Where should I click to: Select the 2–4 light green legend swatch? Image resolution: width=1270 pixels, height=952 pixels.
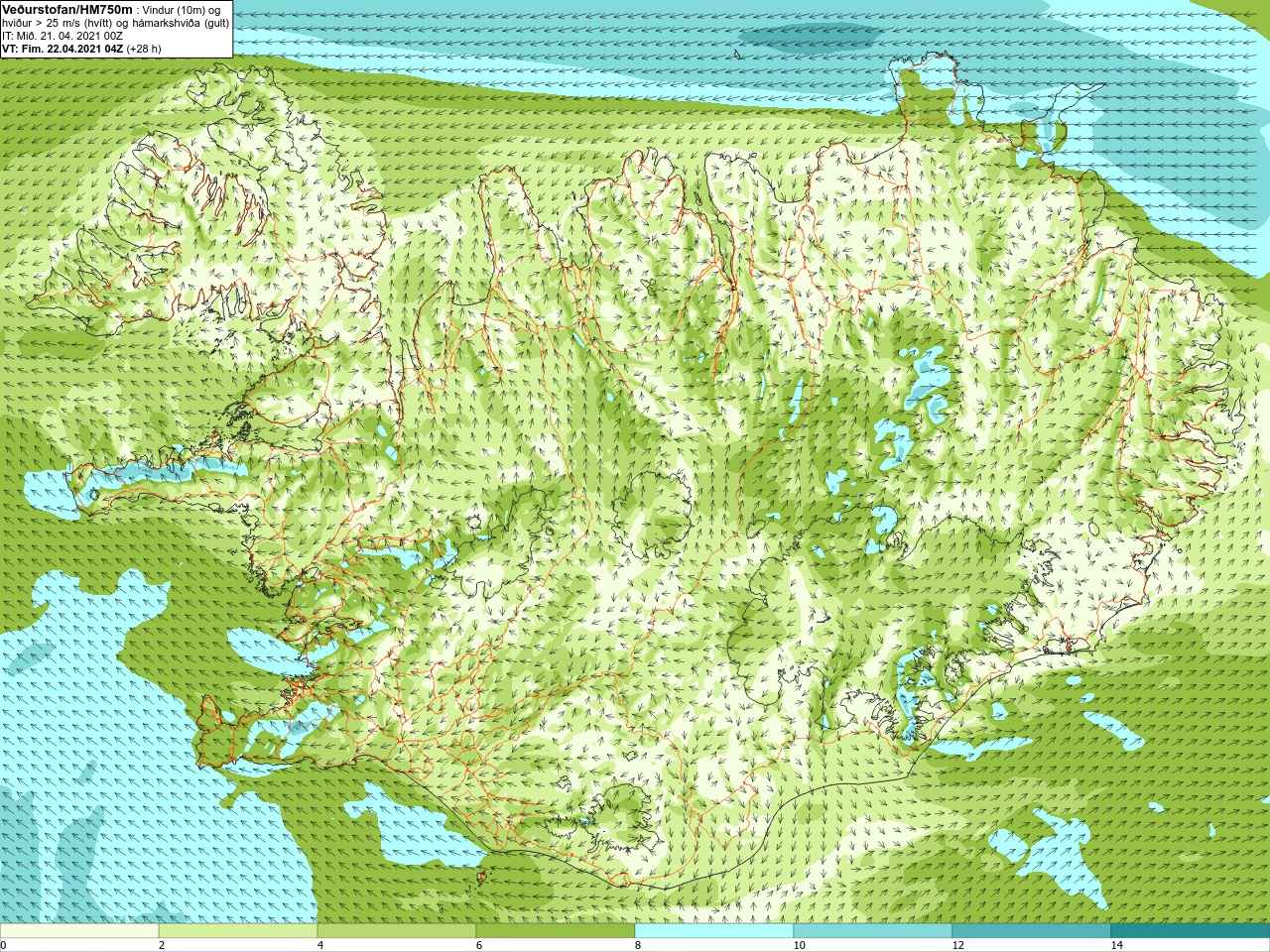[x=238, y=931]
